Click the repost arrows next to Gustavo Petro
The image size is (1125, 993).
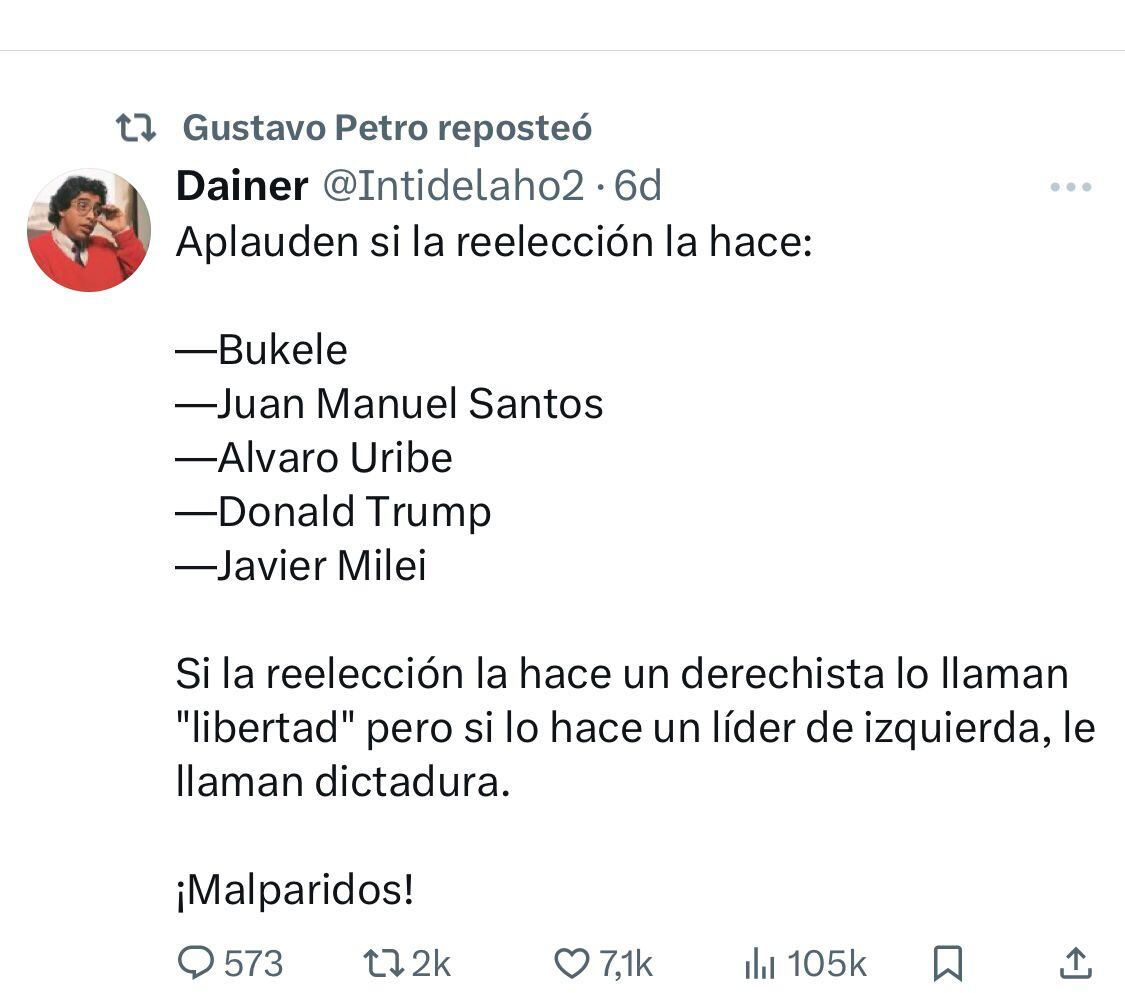point(136,127)
